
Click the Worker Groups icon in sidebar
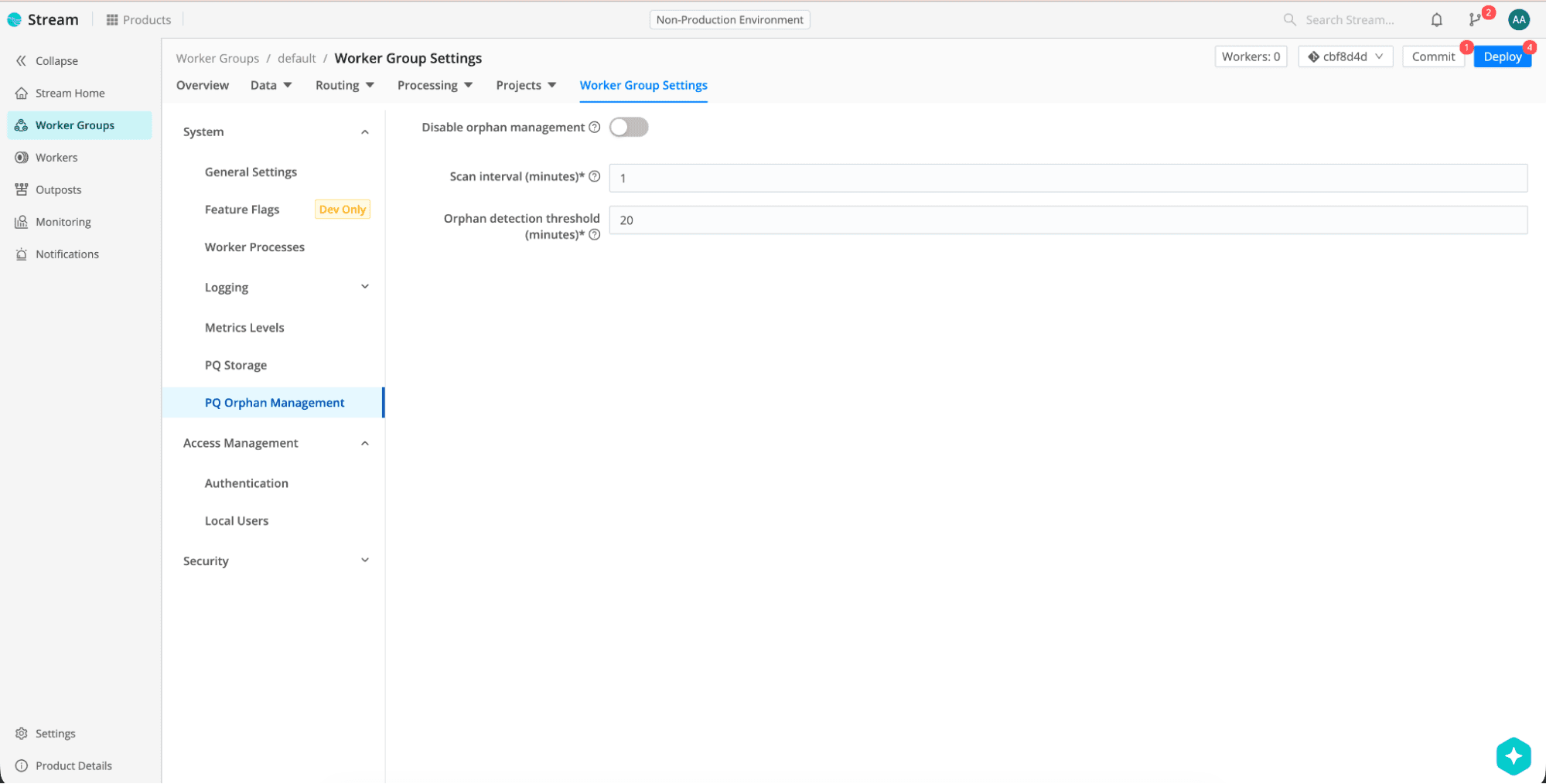point(22,125)
